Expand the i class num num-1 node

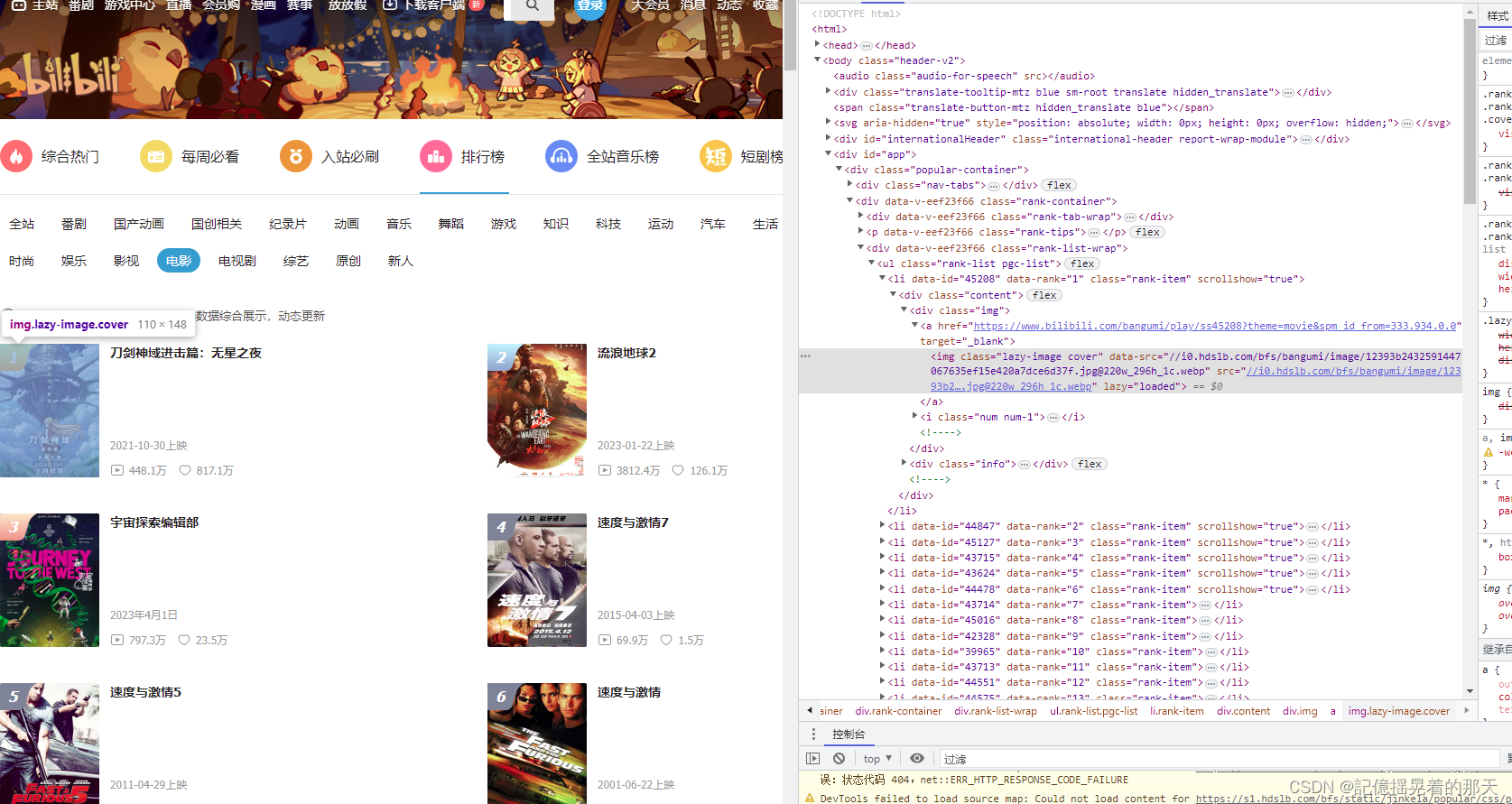coord(914,416)
